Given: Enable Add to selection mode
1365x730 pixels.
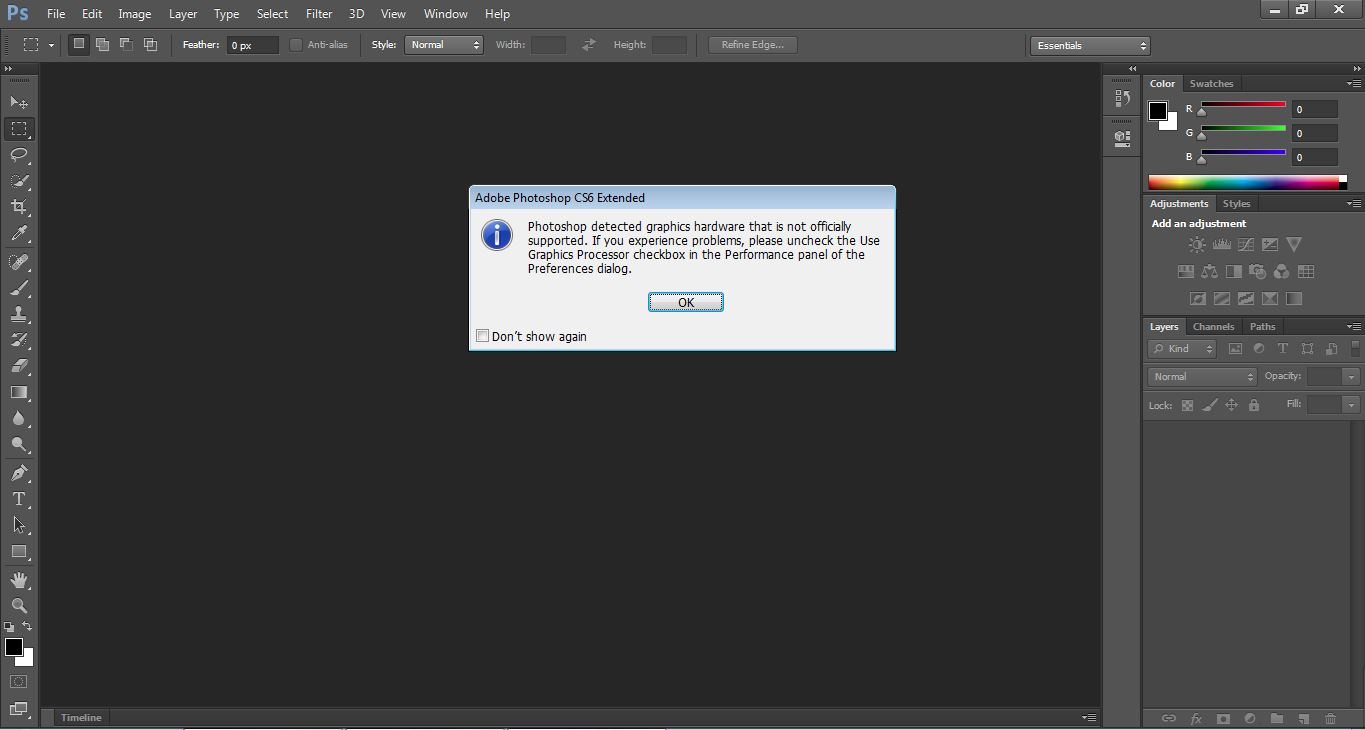Looking at the screenshot, I should [102, 45].
